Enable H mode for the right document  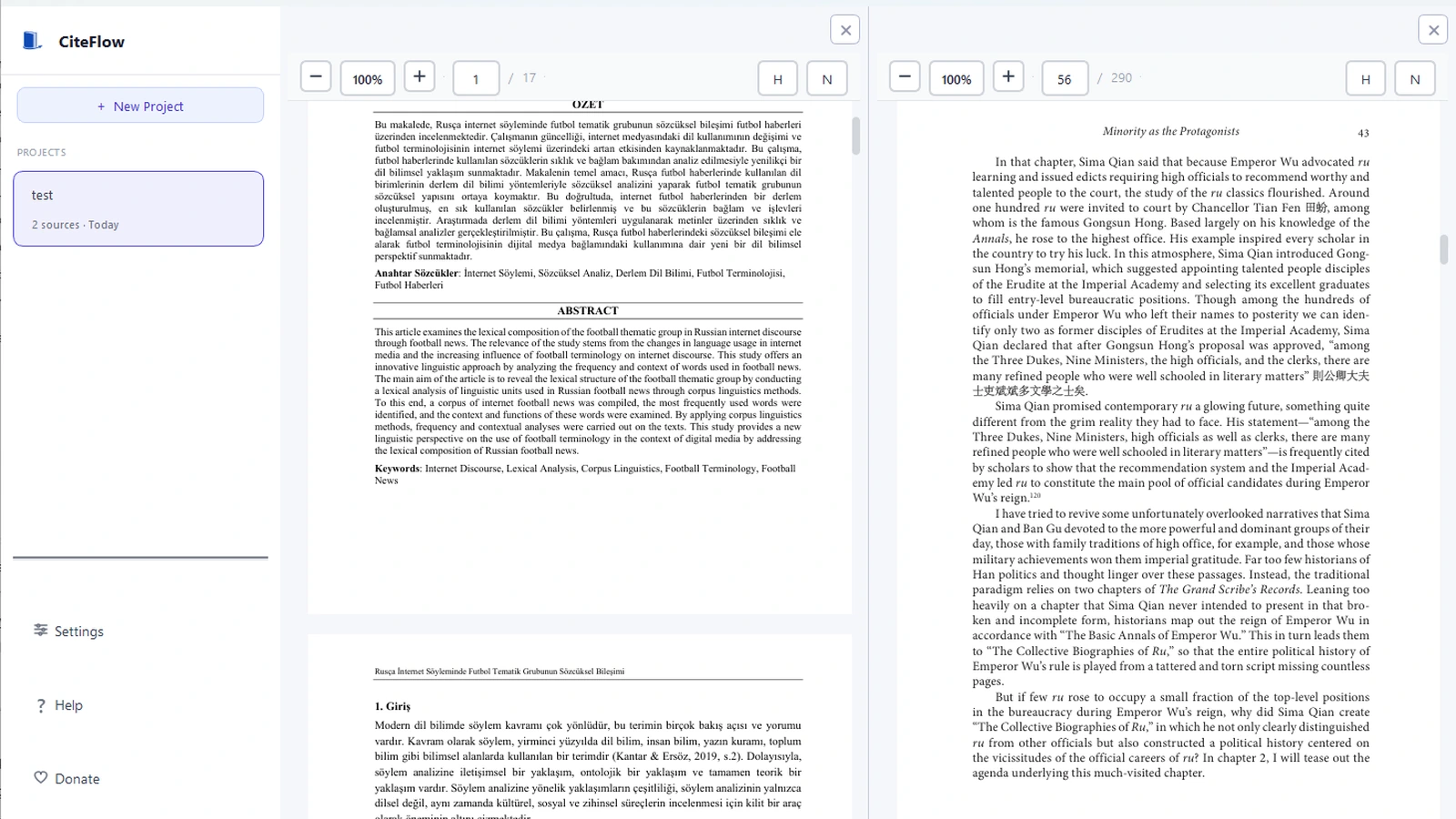point(1365,78)
